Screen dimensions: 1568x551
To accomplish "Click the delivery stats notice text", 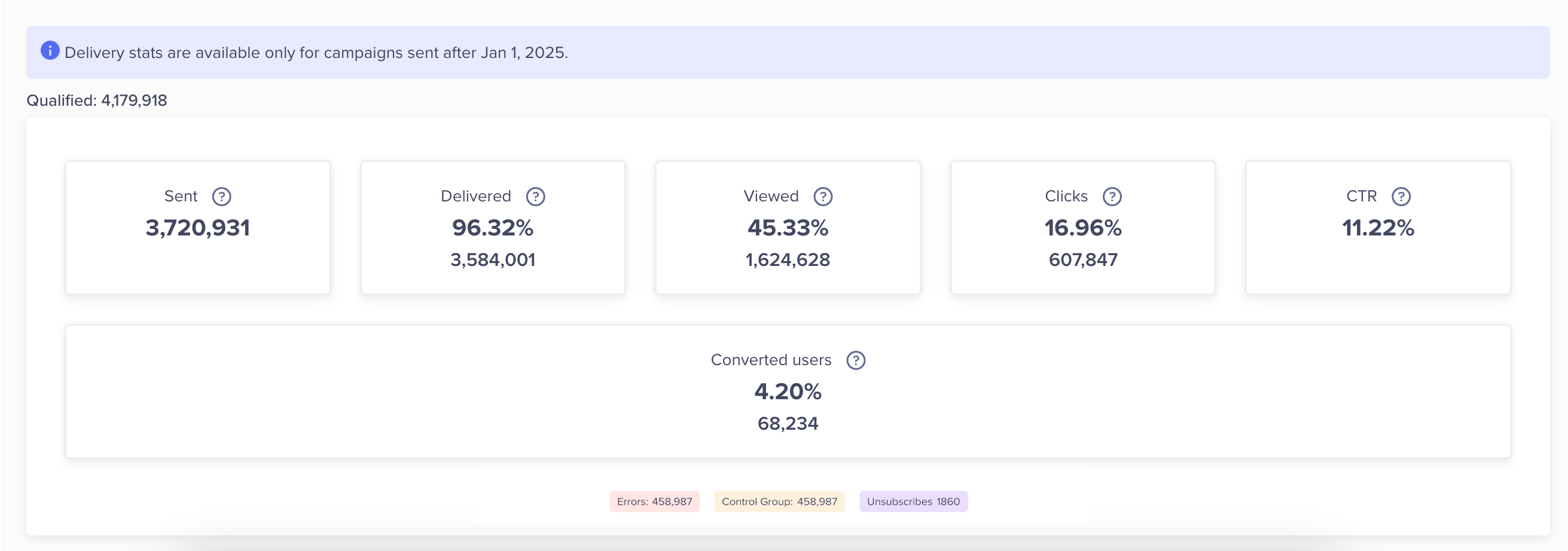I will (x=316, y=53).
